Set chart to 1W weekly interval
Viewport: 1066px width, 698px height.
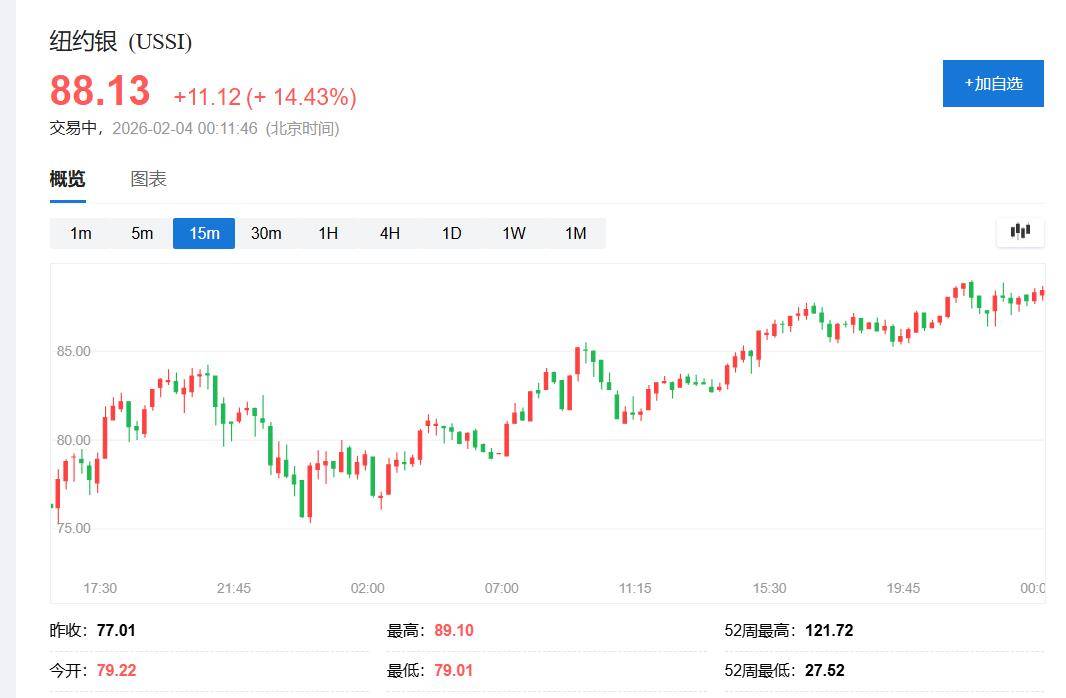coord(514,233)
